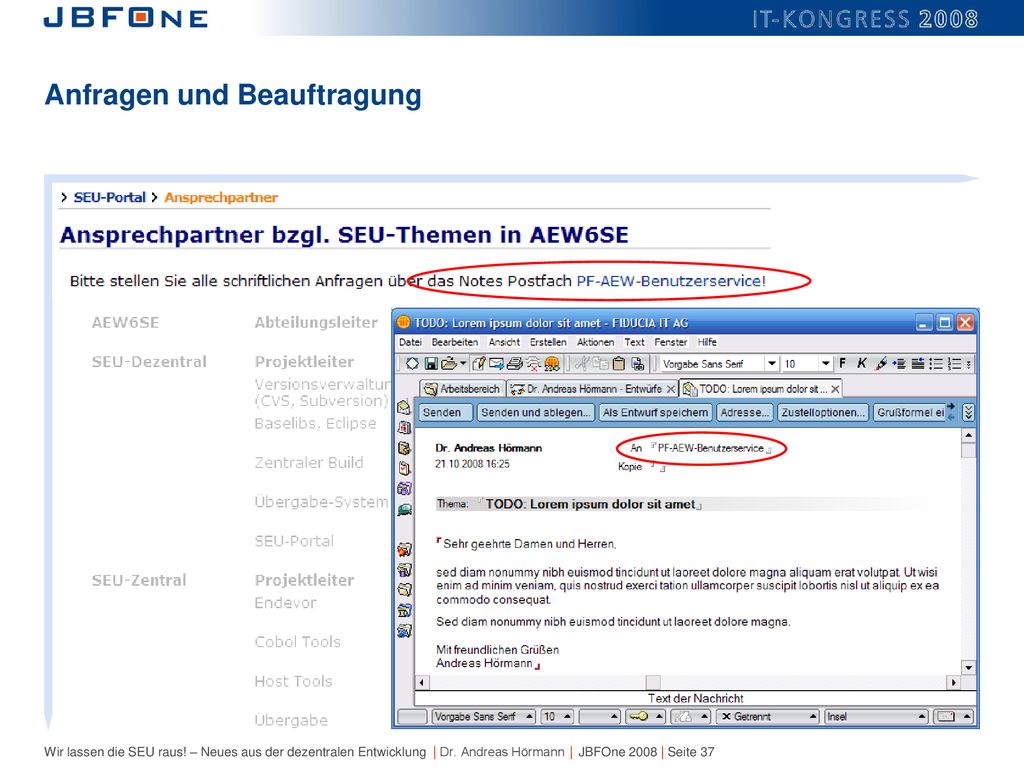Screen dimensions: 1024x768
Task: Click into the Thema subject field
Action: click(591, 504)
